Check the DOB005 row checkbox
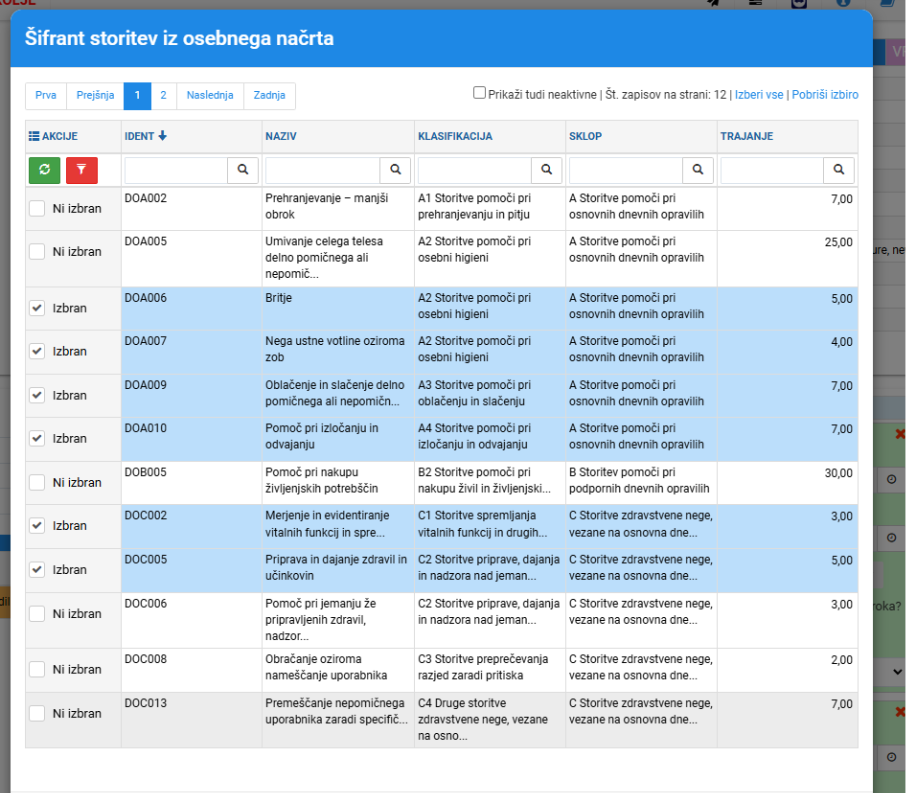Screen dimensions: 906x793 pyautogui.click(x=37, y=483)
